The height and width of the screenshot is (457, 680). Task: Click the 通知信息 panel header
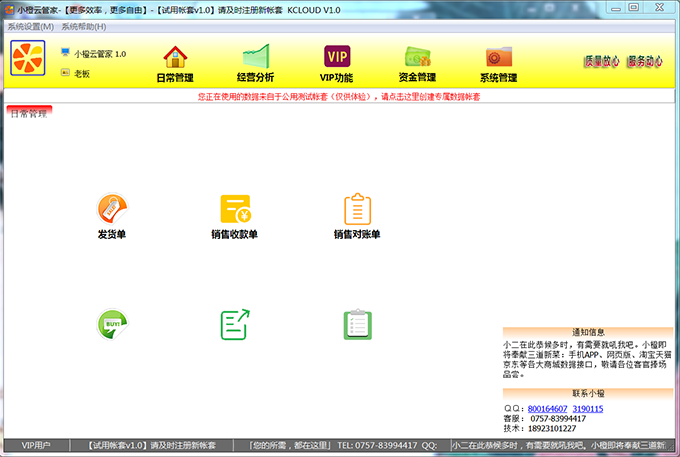click(588, 333)
